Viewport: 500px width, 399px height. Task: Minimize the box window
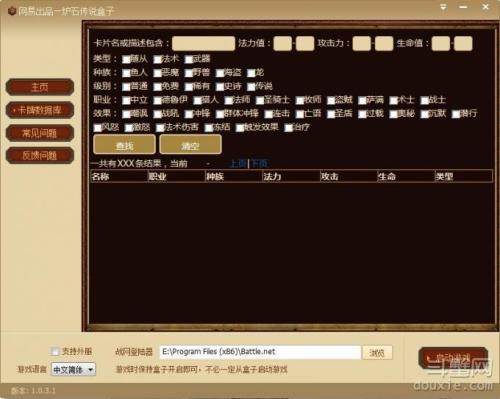point(463,7)
